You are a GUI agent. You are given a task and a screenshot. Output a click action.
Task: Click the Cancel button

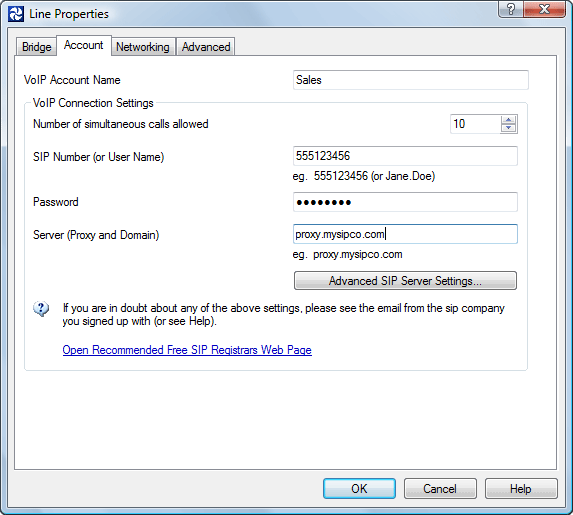pos(440,489)
